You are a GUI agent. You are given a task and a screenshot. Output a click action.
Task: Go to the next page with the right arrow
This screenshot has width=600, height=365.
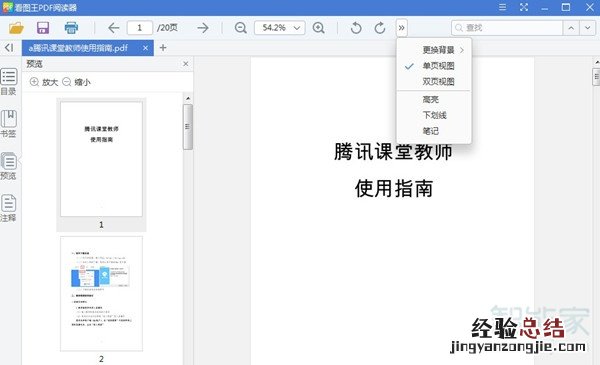(203, 28)
